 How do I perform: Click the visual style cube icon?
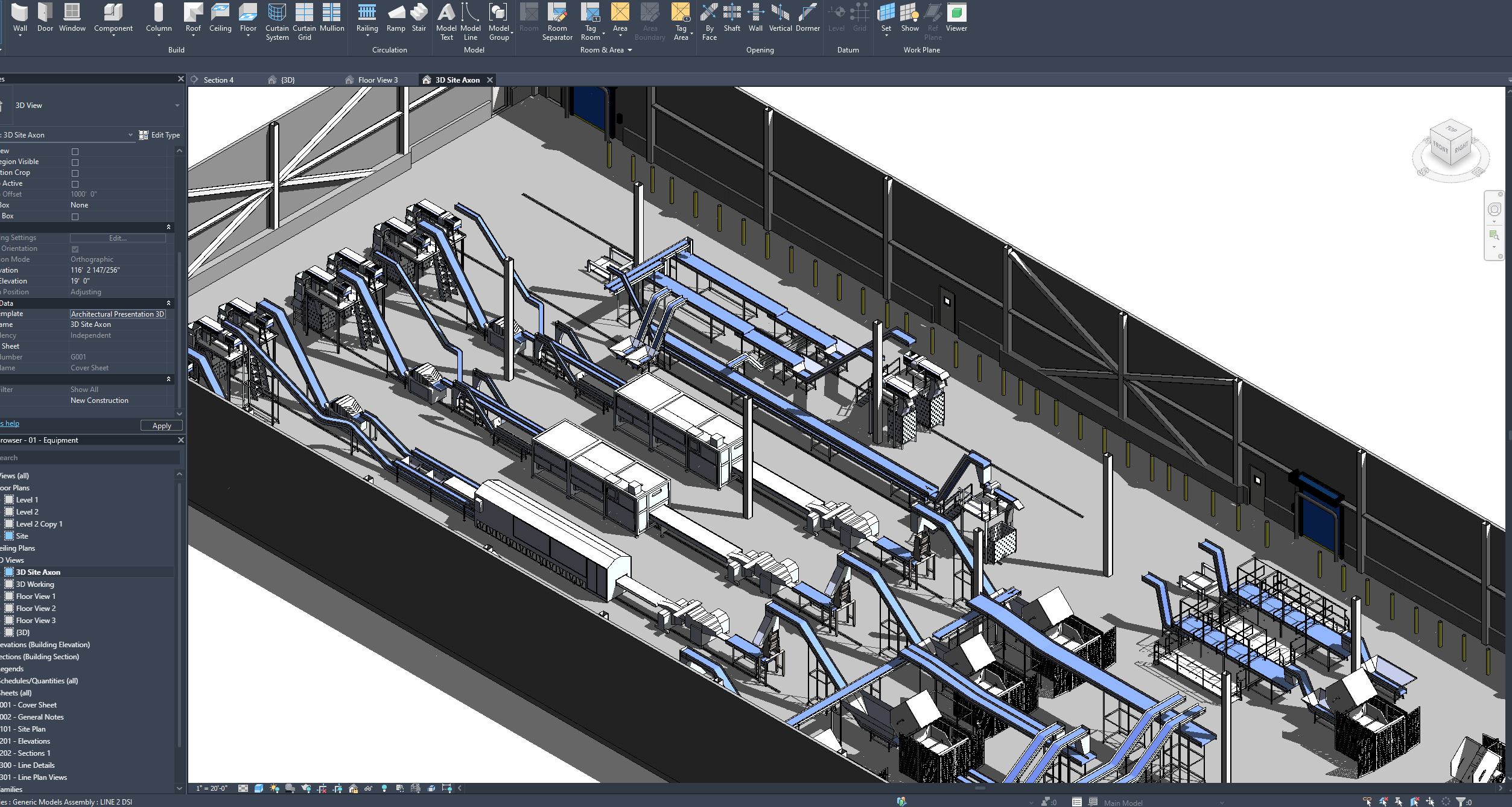[x=259, y=788]
